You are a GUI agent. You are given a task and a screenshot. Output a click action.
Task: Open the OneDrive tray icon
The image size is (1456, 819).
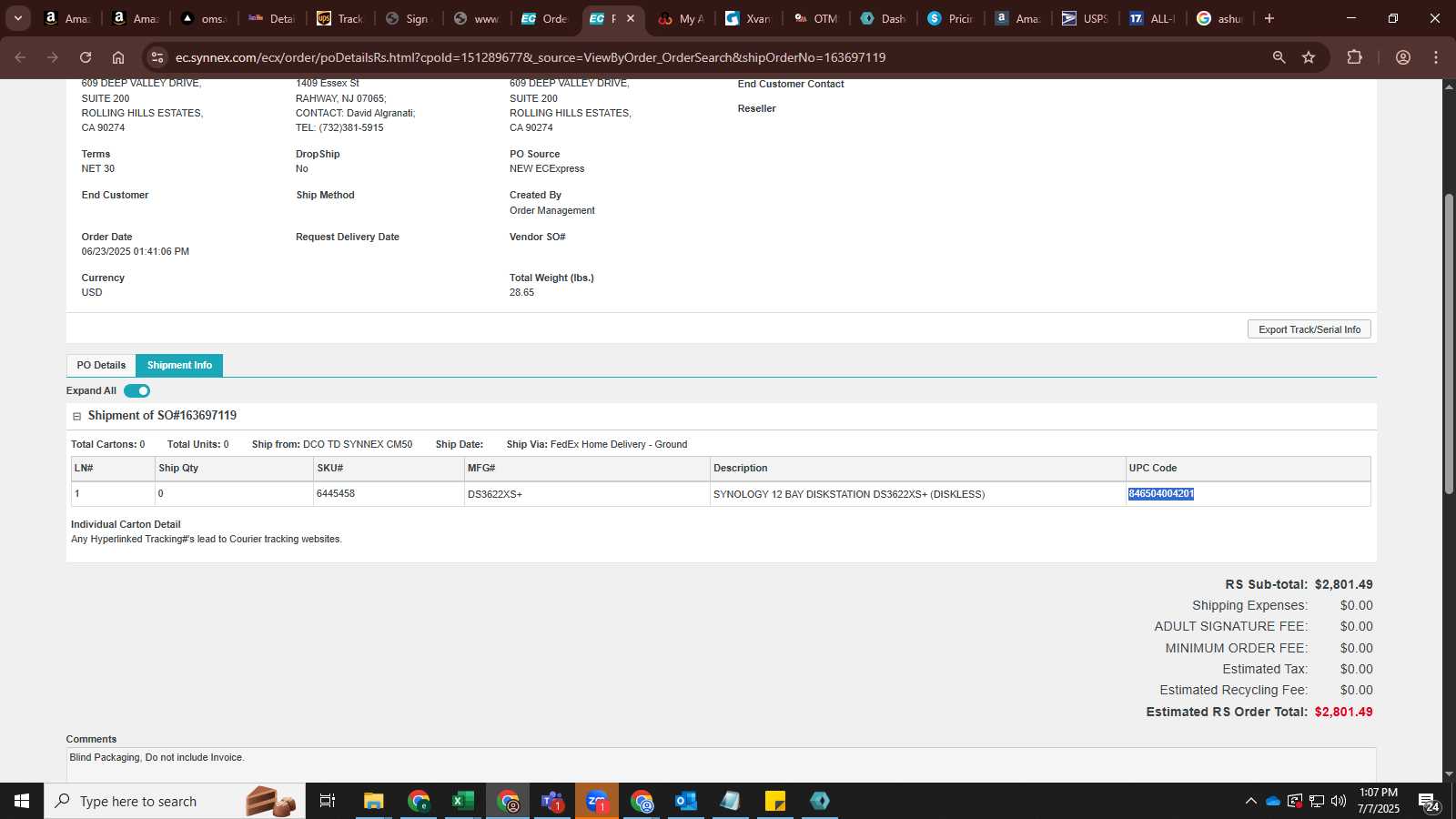click(x=1273, y=801)
